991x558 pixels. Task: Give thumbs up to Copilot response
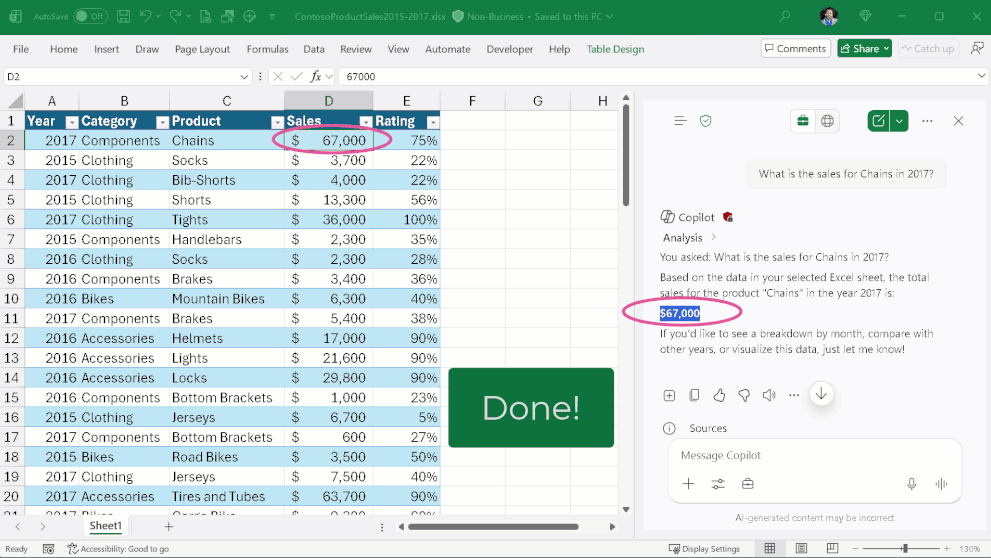tap(719, 395)
